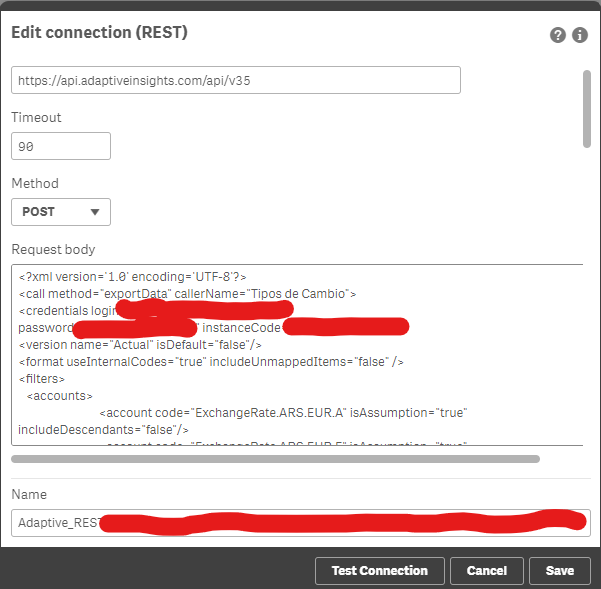The height and width of the screenshot is (589, 601).
Task: Open the Method POST dropdown
Action: [61, 212]
